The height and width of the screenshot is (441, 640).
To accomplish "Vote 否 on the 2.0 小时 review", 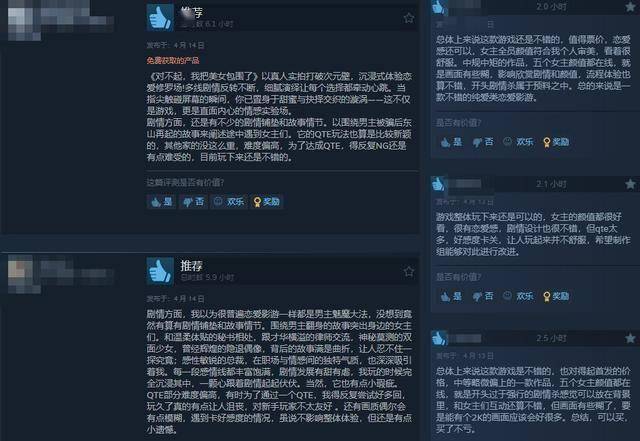I will [483, 142].
